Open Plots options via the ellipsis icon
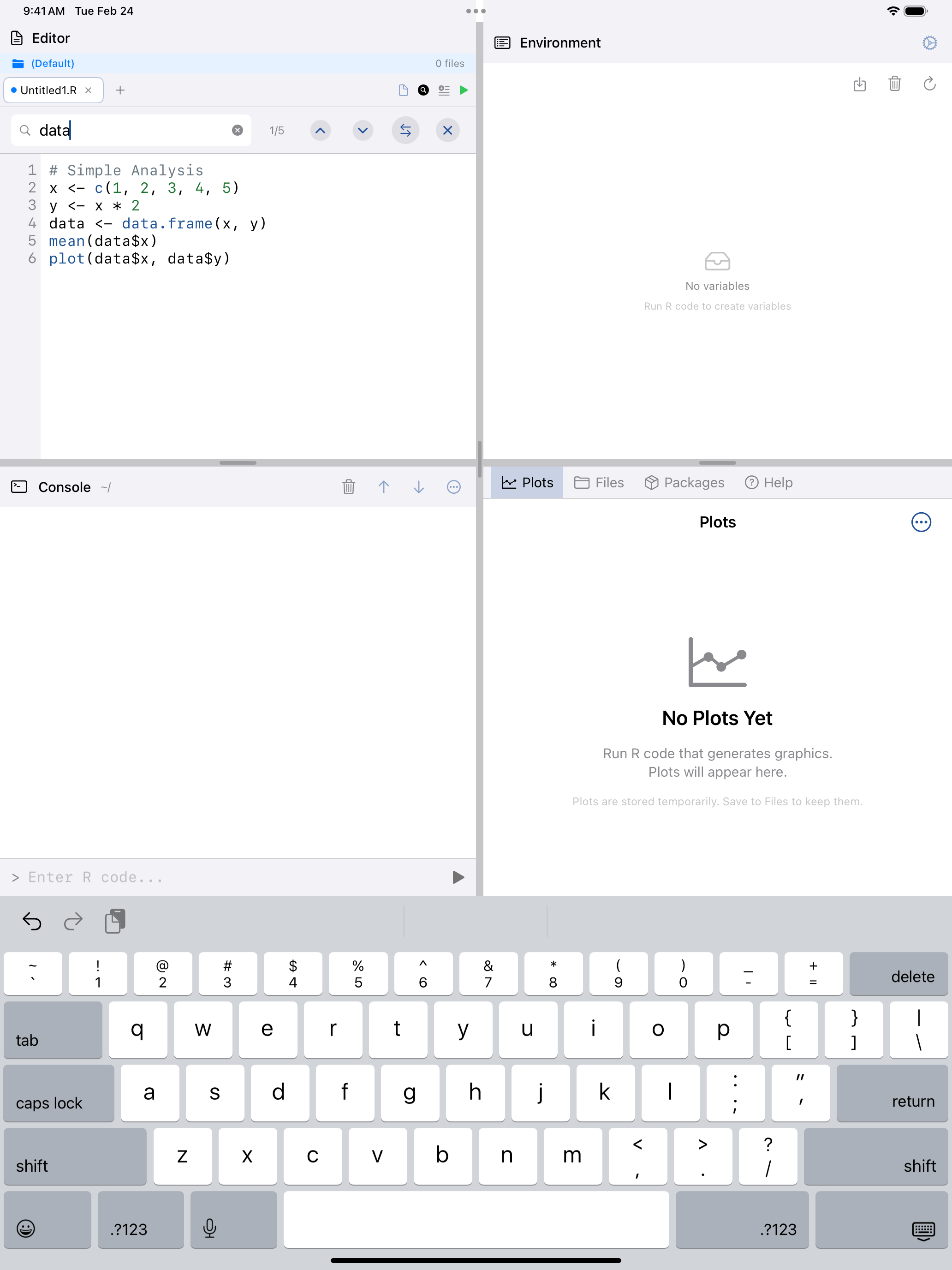The image size is (952, 1270). (x=921, y=522)
